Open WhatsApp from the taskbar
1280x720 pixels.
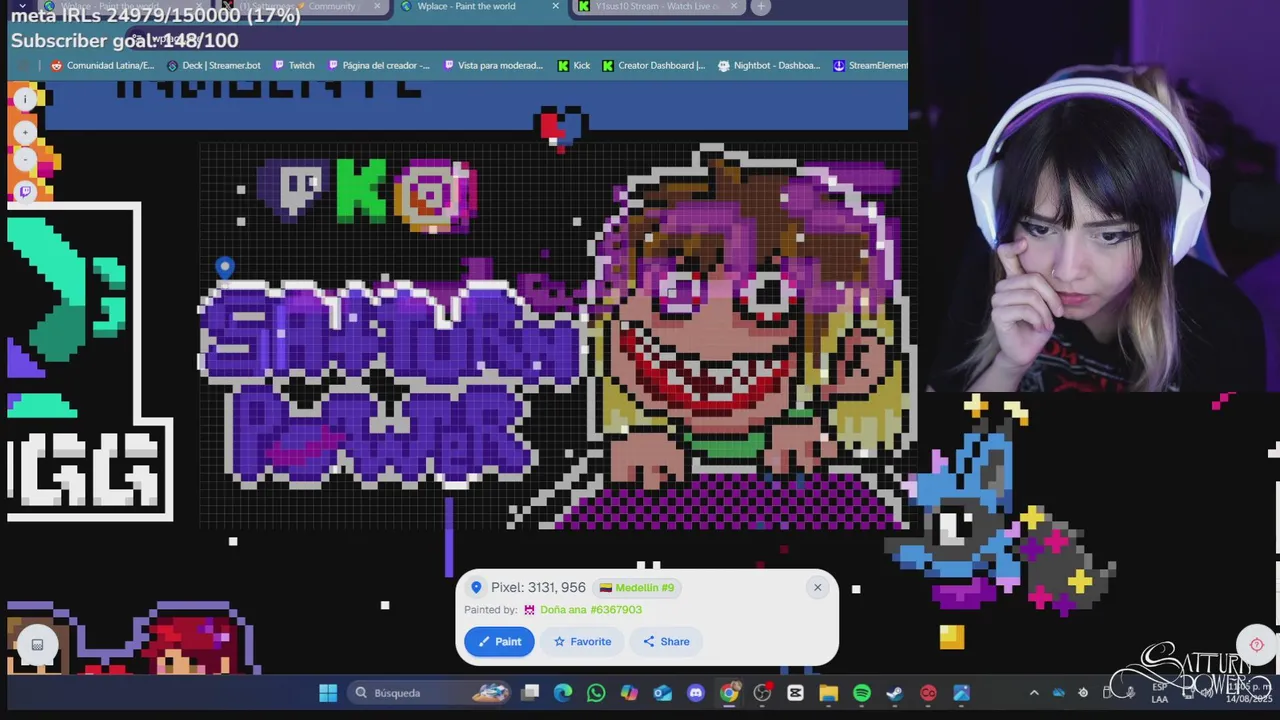[x=596, y=692]
